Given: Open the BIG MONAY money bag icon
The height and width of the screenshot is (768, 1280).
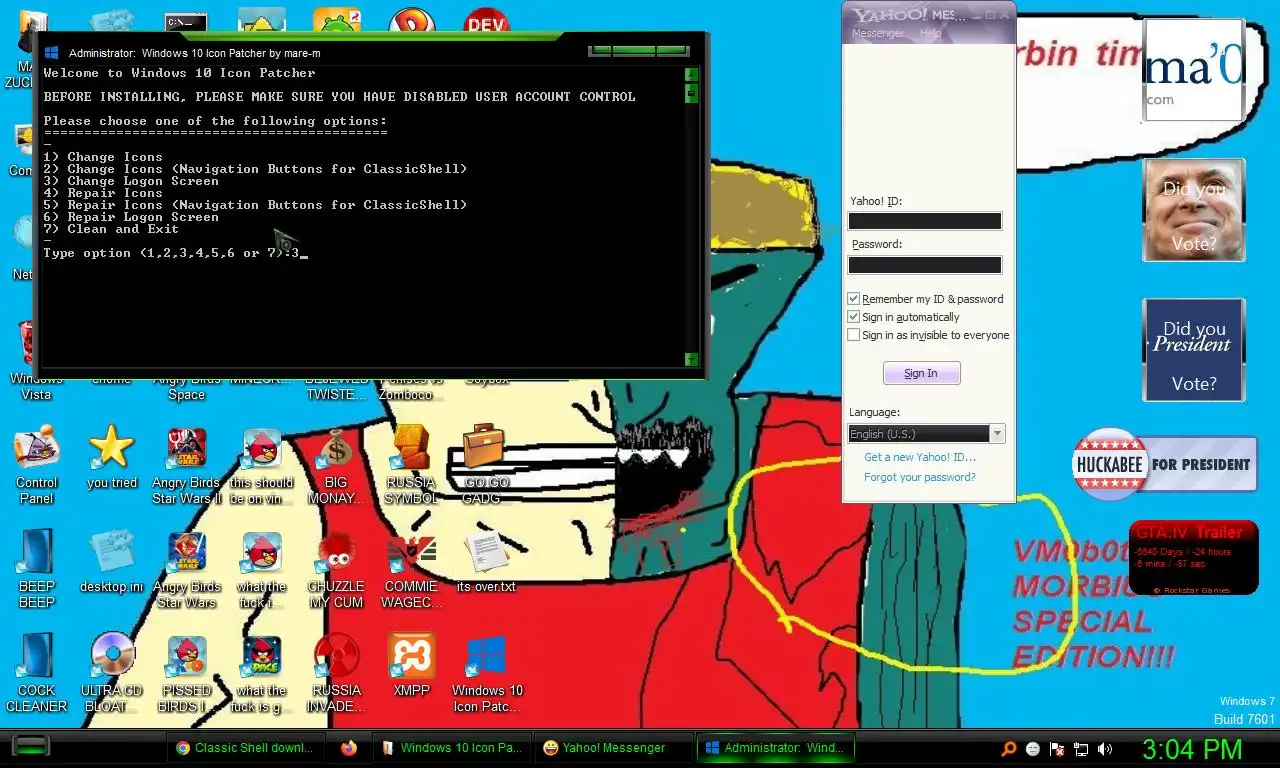Looking at the screenshot, I should pos(337,465).
